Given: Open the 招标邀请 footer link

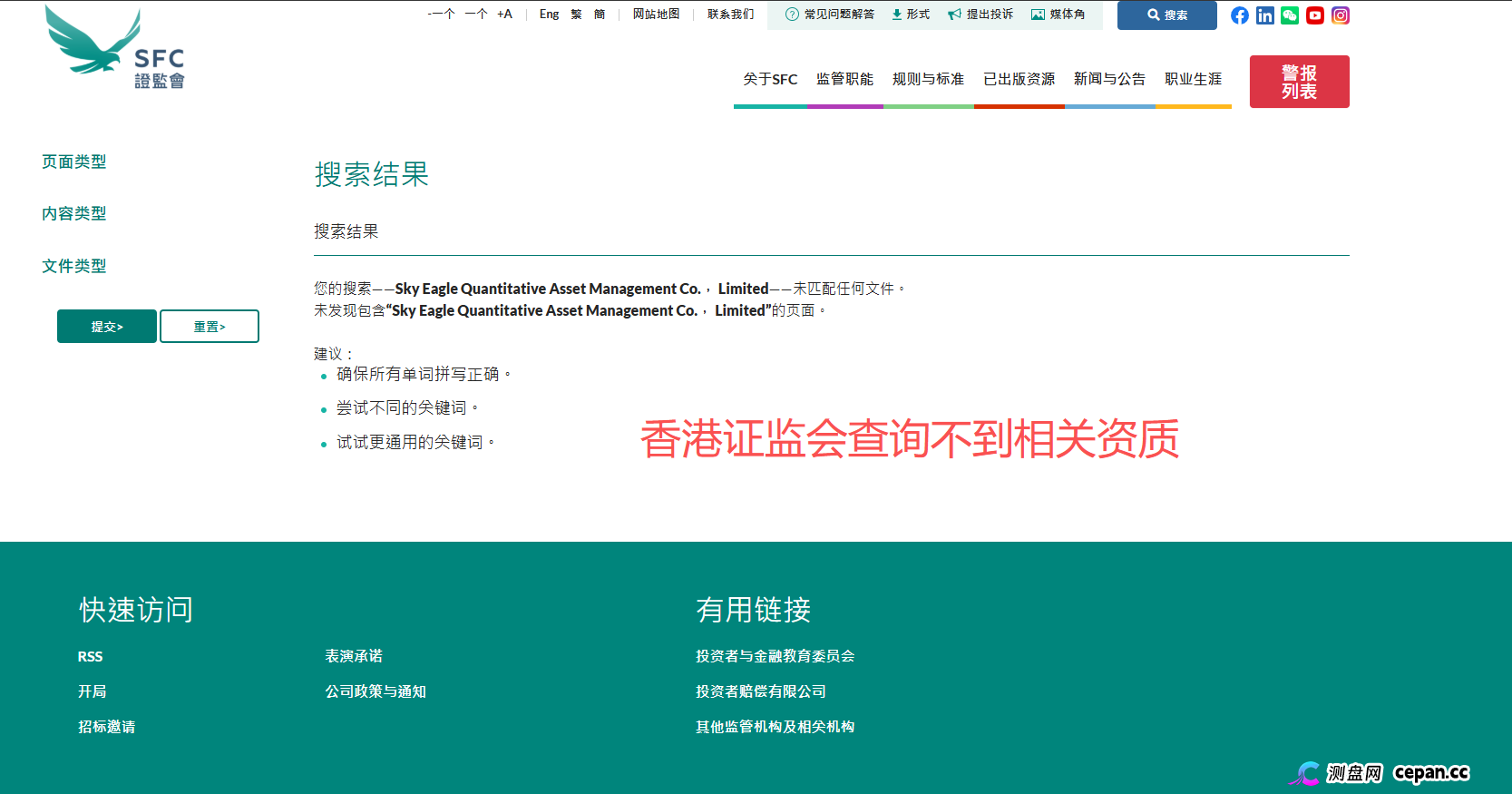Looking at the screenshot, I should coord(106,727).
